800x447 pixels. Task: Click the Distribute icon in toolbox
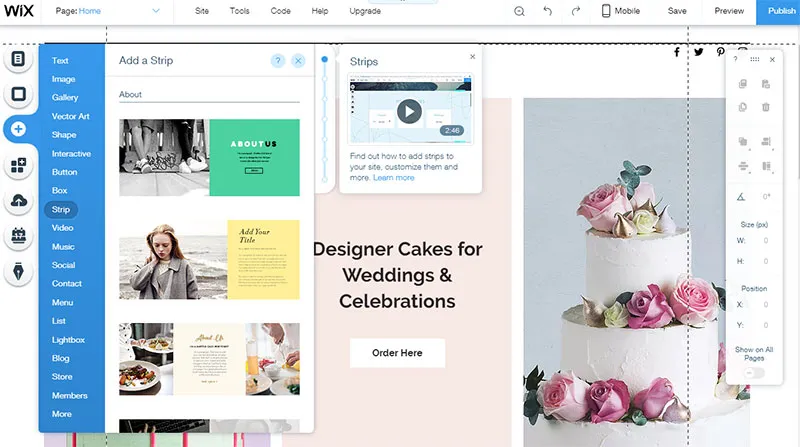coord(743,166)
